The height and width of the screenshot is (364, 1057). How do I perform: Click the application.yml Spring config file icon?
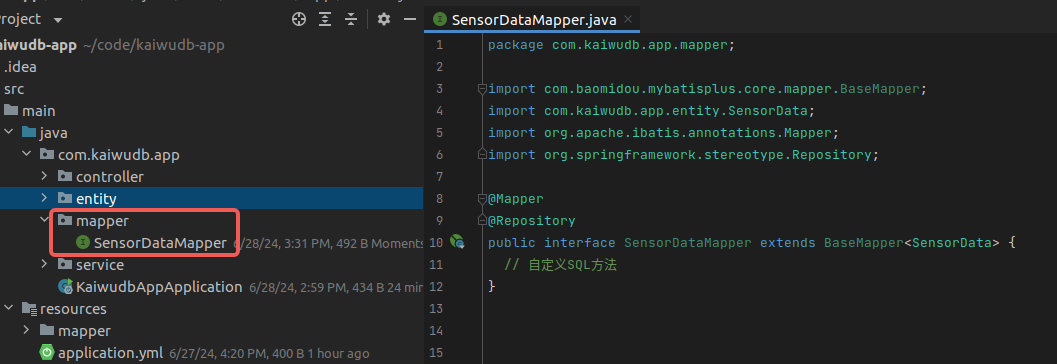[47, 353]
